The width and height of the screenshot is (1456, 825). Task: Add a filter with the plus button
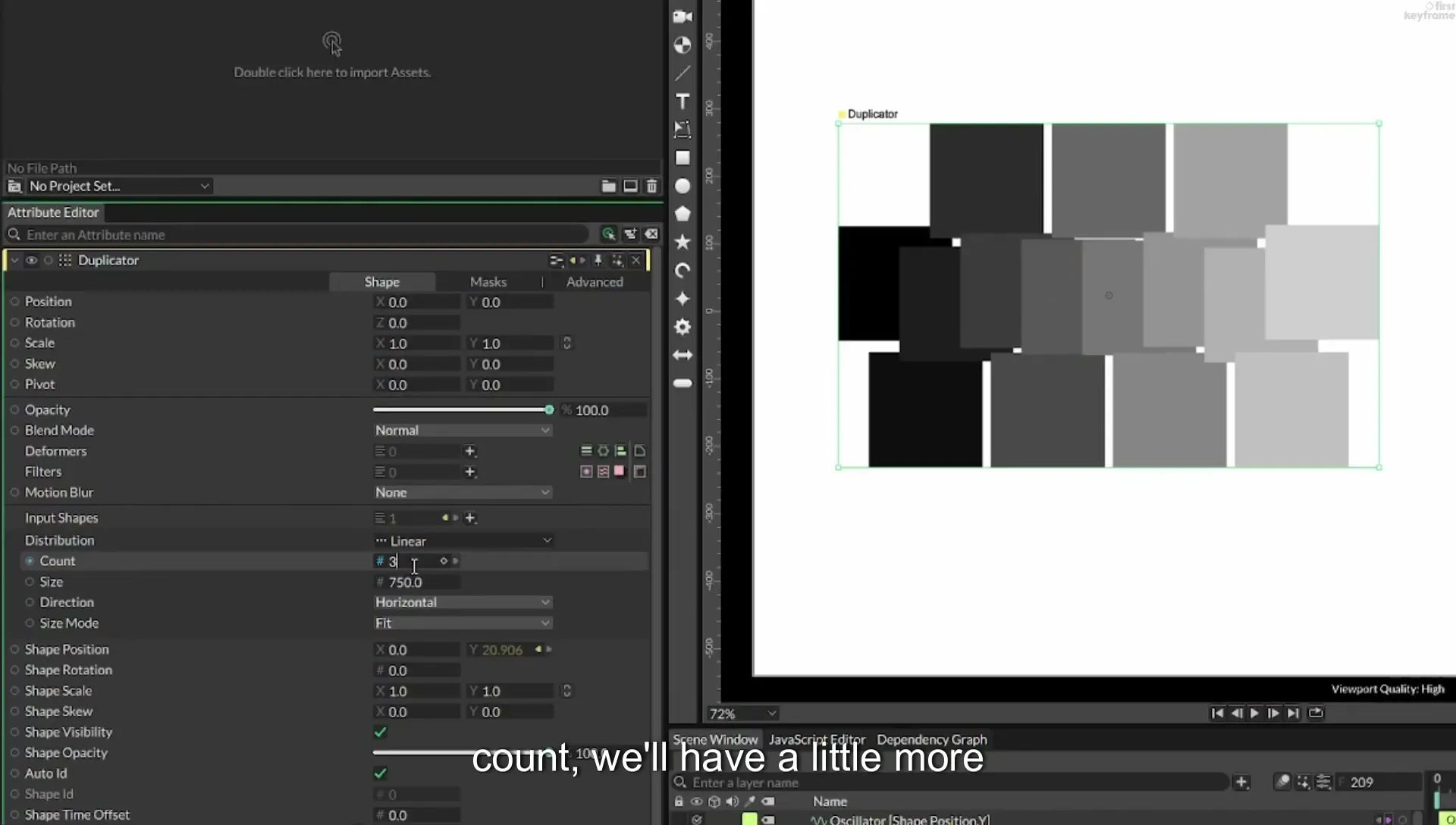pyautogui.click(x=470, y=472)
